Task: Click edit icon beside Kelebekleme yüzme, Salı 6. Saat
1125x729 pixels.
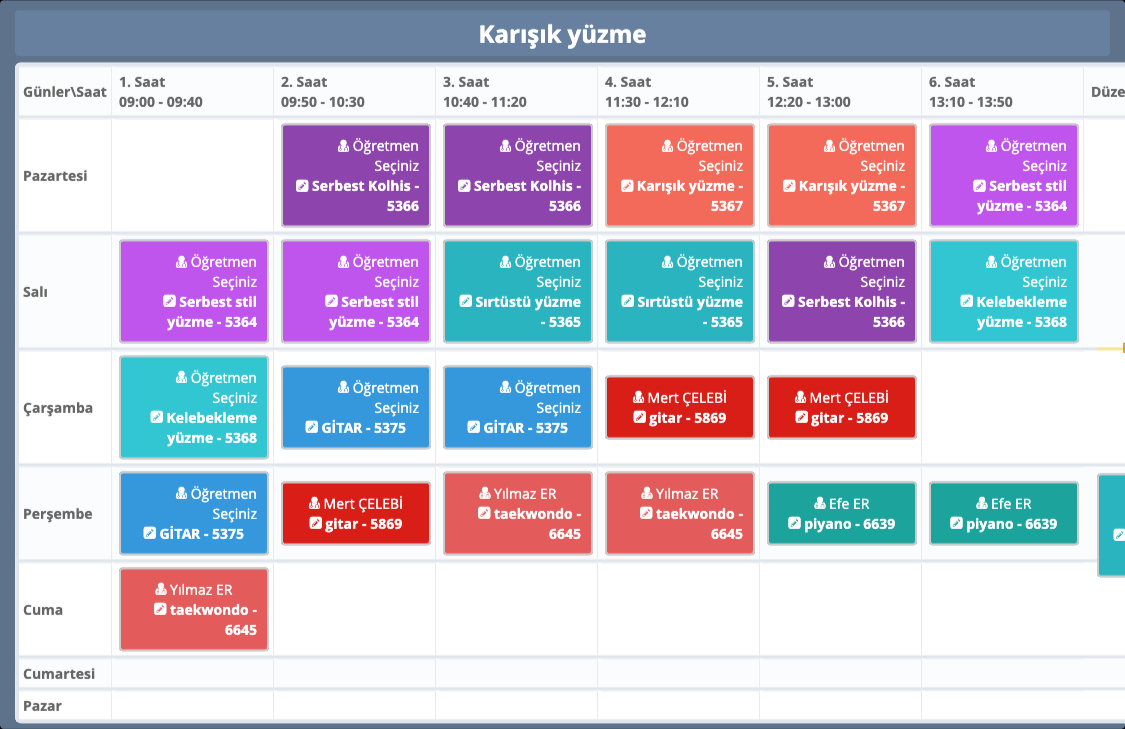Action: (966, 302)
